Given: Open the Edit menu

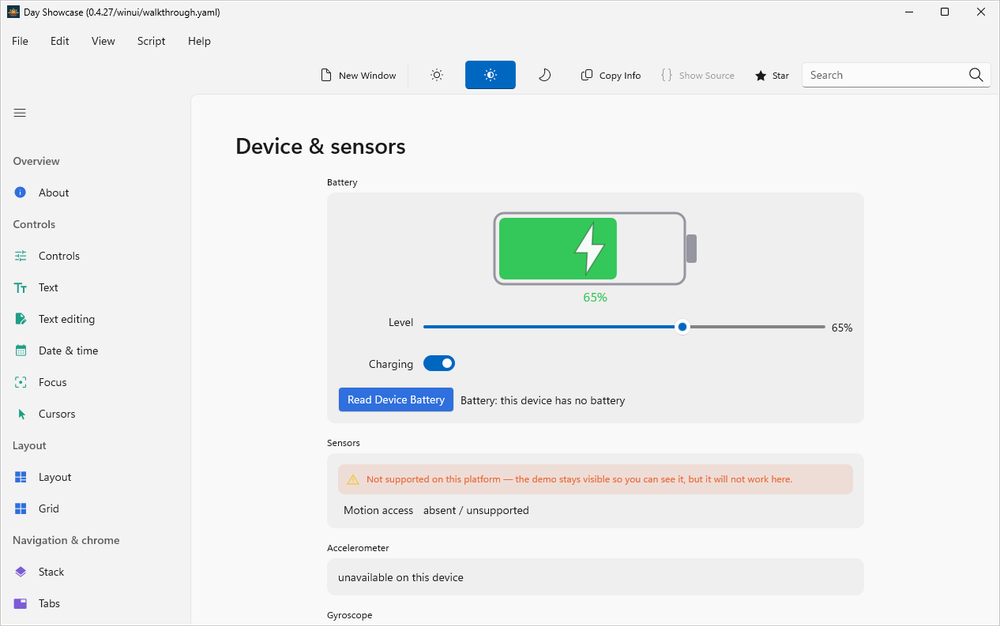Looking at the screenshot, I should point(59,41).
